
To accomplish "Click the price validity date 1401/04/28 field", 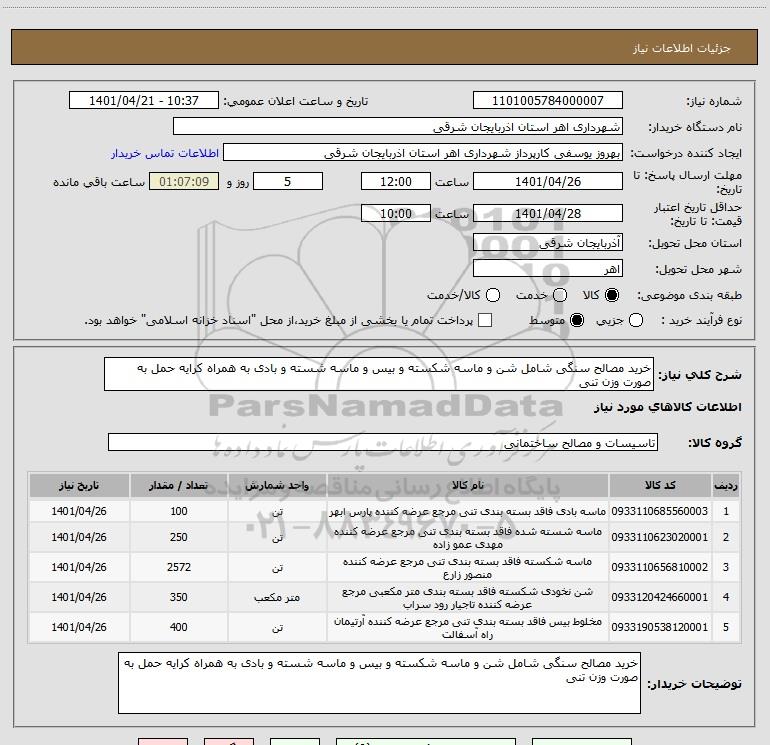I will point(548,214).
